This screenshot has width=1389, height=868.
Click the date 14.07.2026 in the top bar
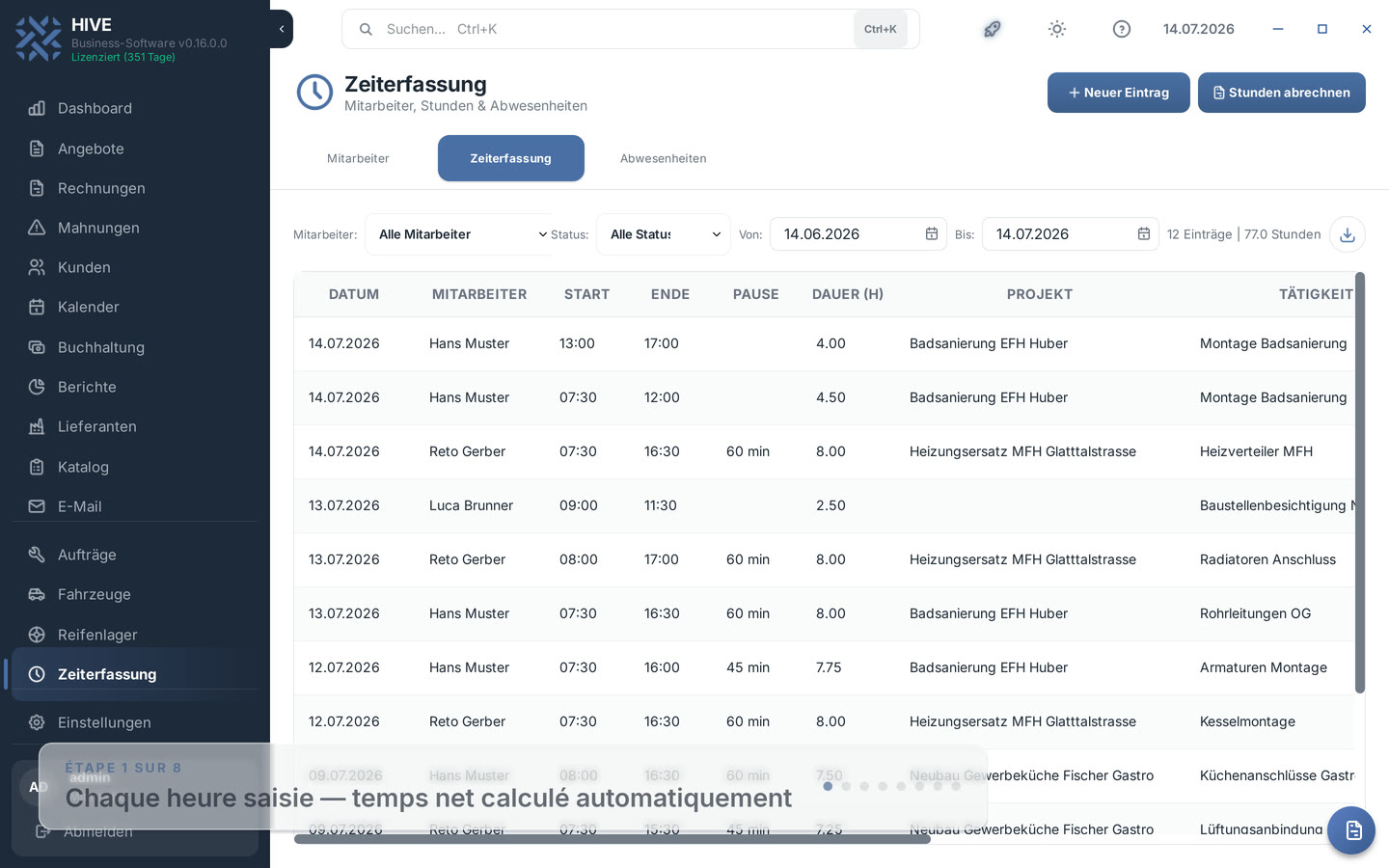[x=1199, y=29]
